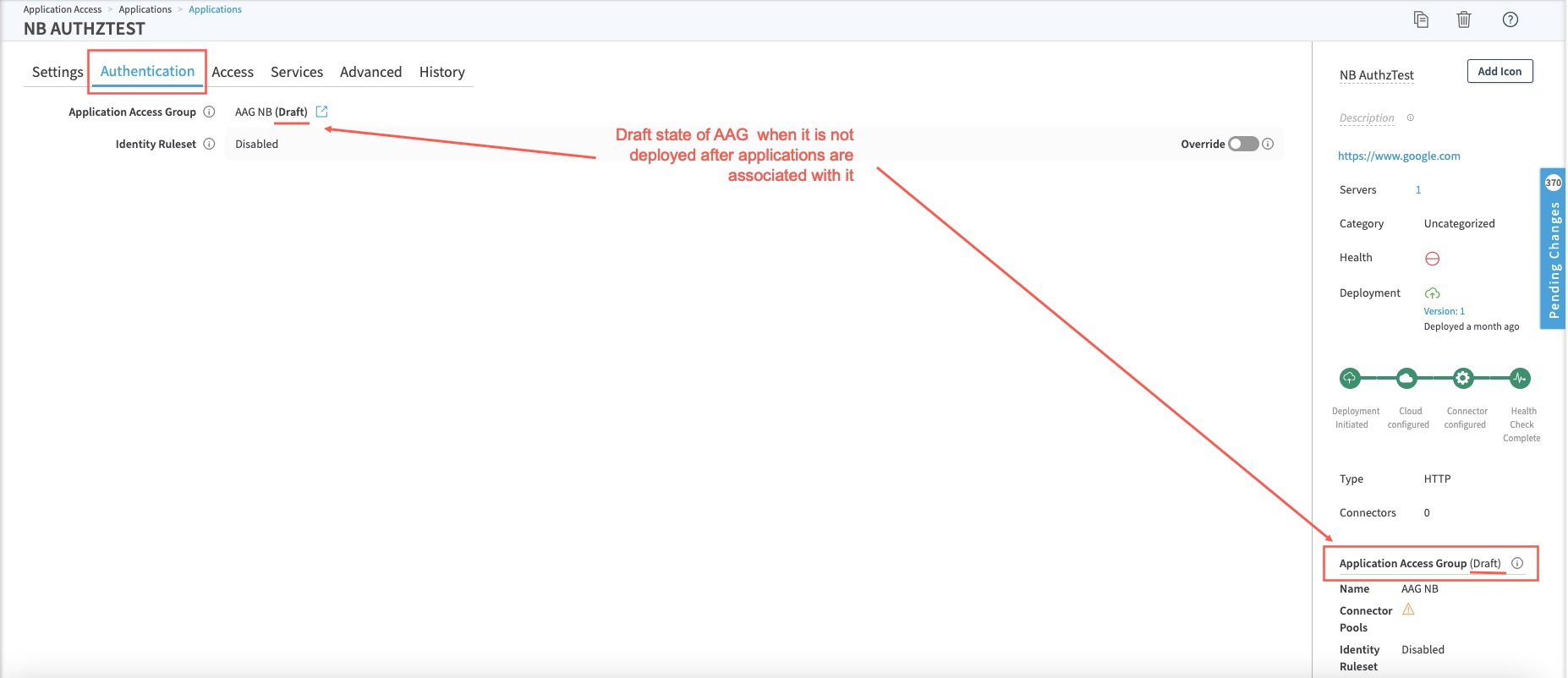
Task: Click info icon next to Identity Ruleset
Action: 210,144
